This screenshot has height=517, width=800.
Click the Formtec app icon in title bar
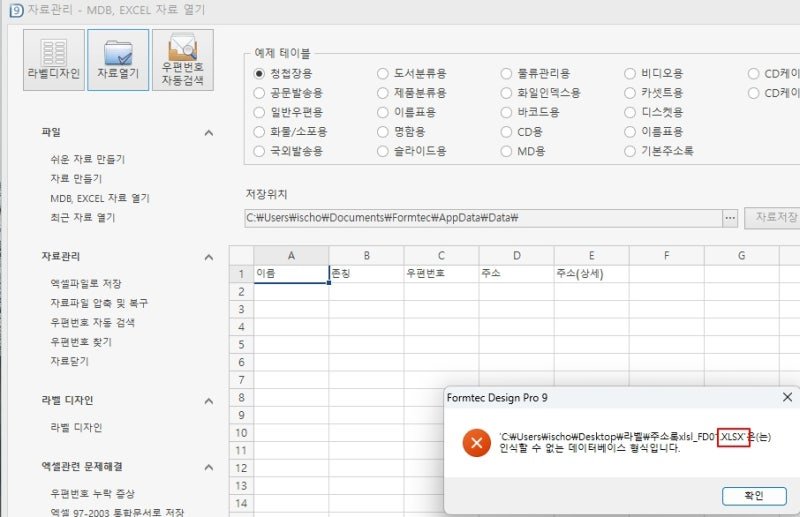pyautogui.click(x=16, y=10)
